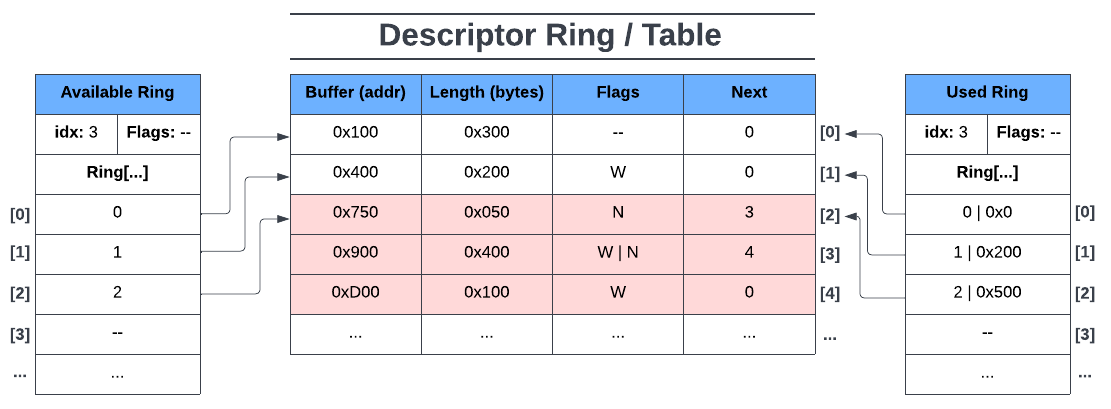Viewport: 1111px width, 409px height.
Task: Select the Available Ring header cell
Action: [117, 93]
